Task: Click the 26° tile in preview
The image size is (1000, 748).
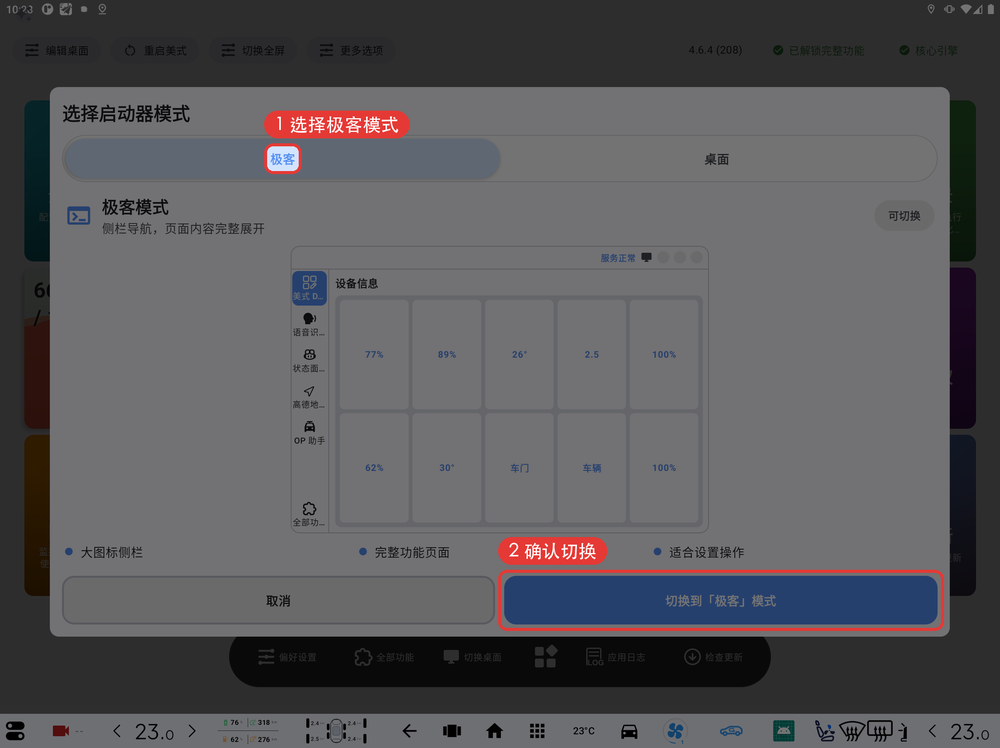Action: coord(519,355)
